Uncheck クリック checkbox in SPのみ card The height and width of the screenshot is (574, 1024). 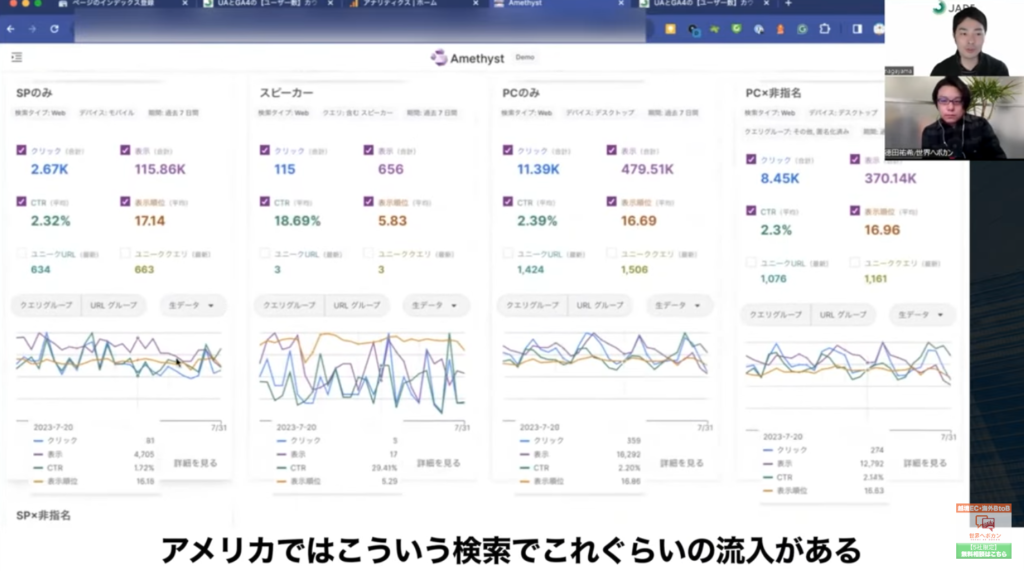[x=22, y=150]
